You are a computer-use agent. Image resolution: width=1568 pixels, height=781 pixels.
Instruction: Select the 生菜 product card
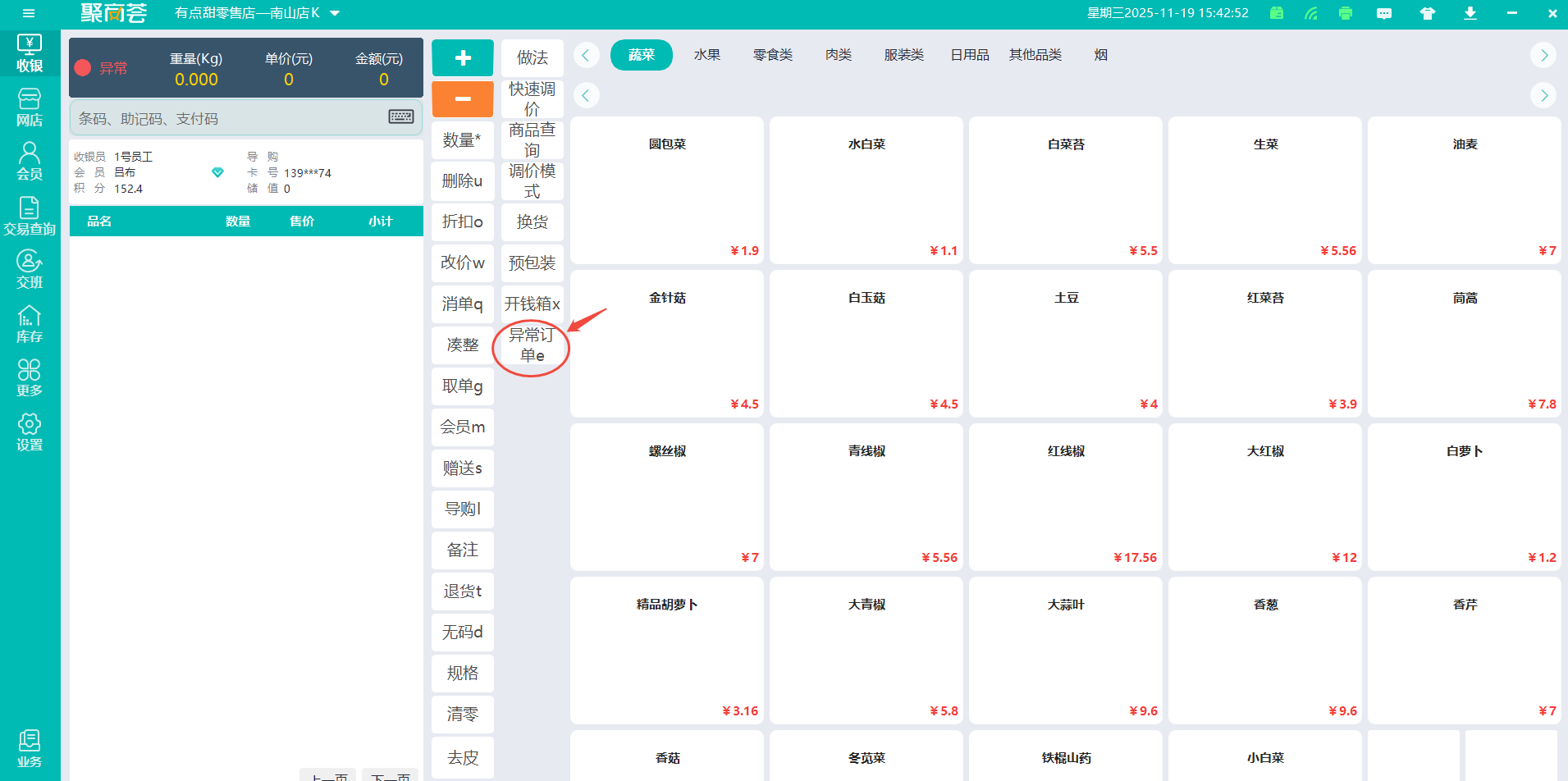click(x=1265, y=190)
